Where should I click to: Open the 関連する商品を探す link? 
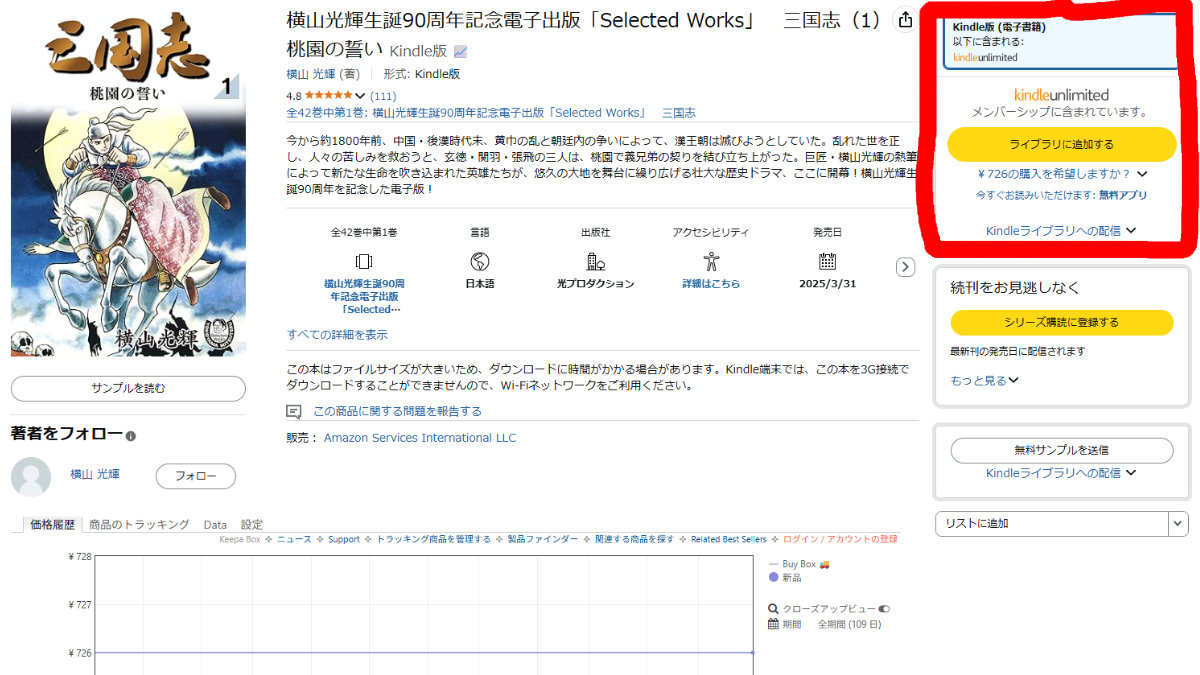634,539
